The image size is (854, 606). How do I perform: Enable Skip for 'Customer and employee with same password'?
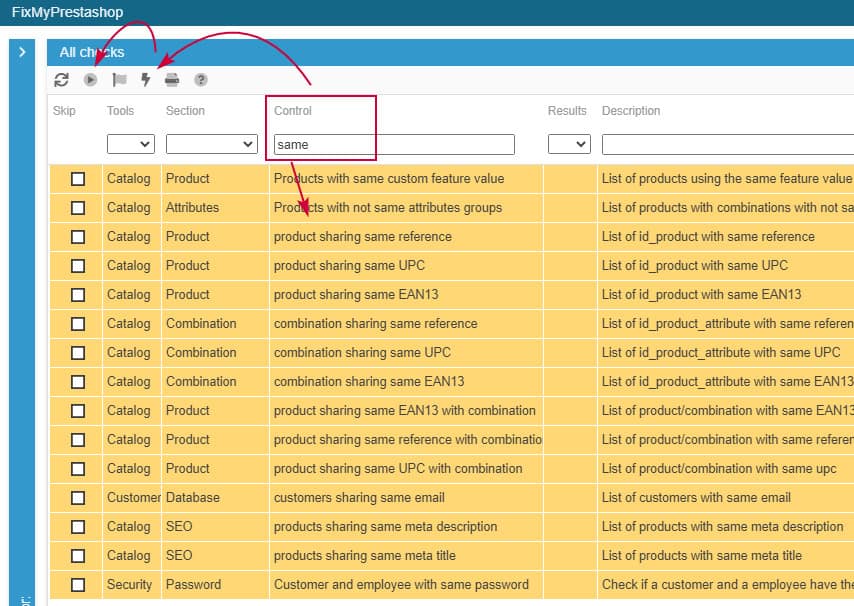coord(78,585)
